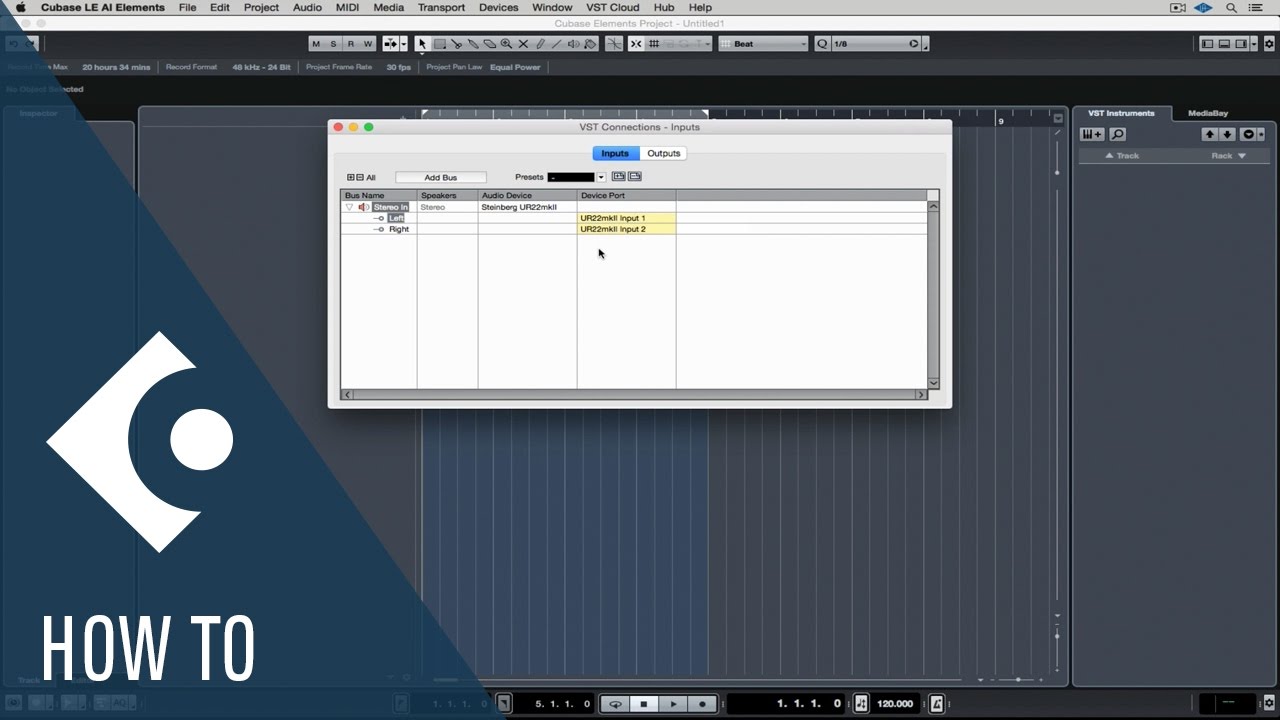
Task: Toggle the global Mute M button
Action: 316,44
